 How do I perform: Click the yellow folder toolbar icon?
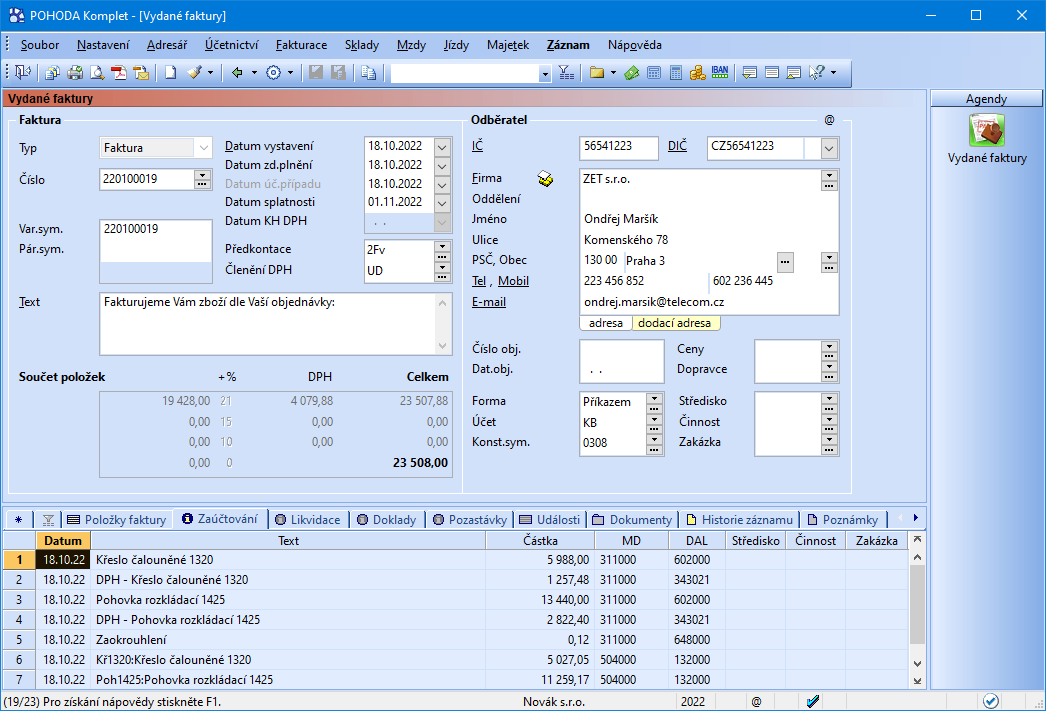click(596, 73)
